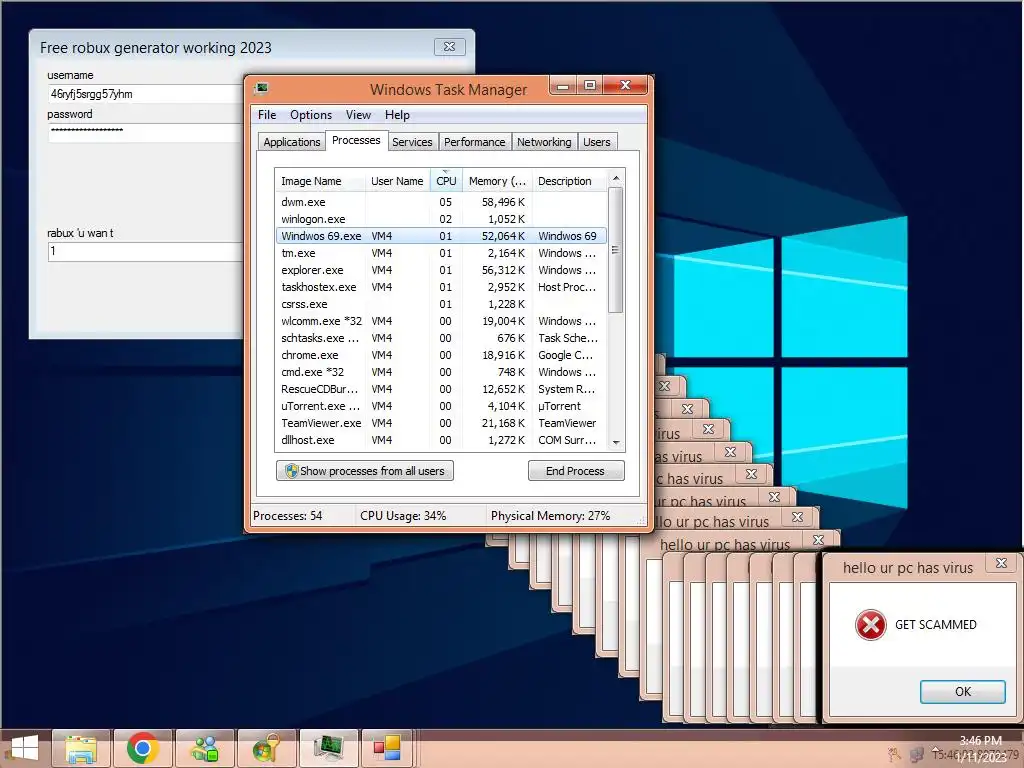Select the uTorrent.exe process
Image resolution: width=1024 pixels, height=768 pixels.
click(x=441, y=406)
